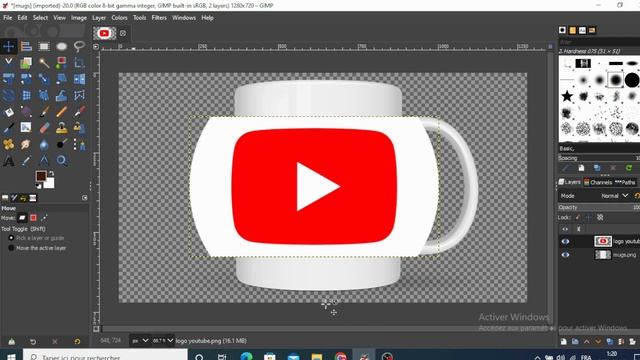The width and height of the screenshot is (640, 360).
Task: Reset colors to black and white
Action: pyautogui.click(x=38, y=186)
